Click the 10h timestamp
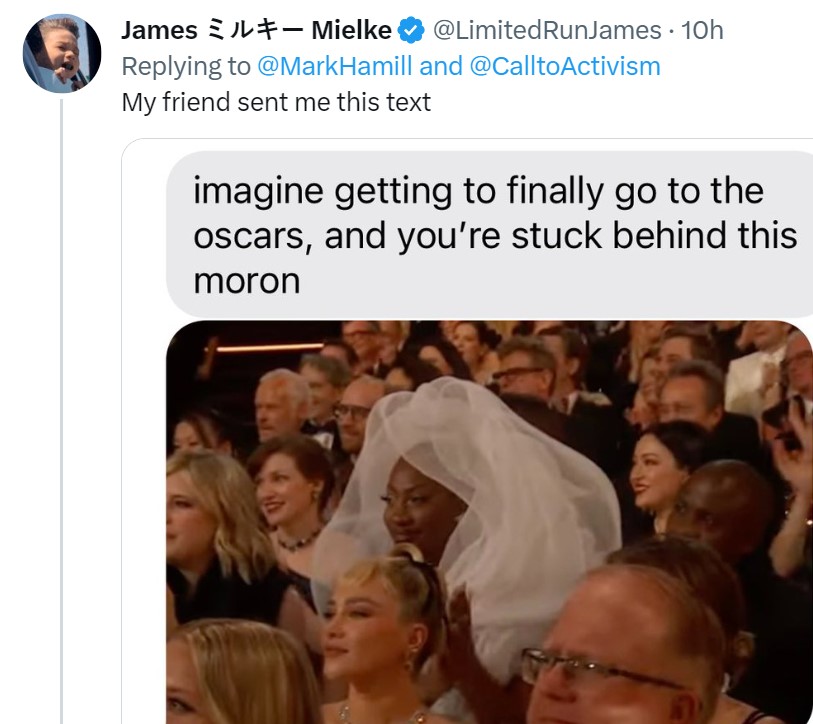Screen dimensions: 813x724 pyautogui.click(x=701, y=31)
